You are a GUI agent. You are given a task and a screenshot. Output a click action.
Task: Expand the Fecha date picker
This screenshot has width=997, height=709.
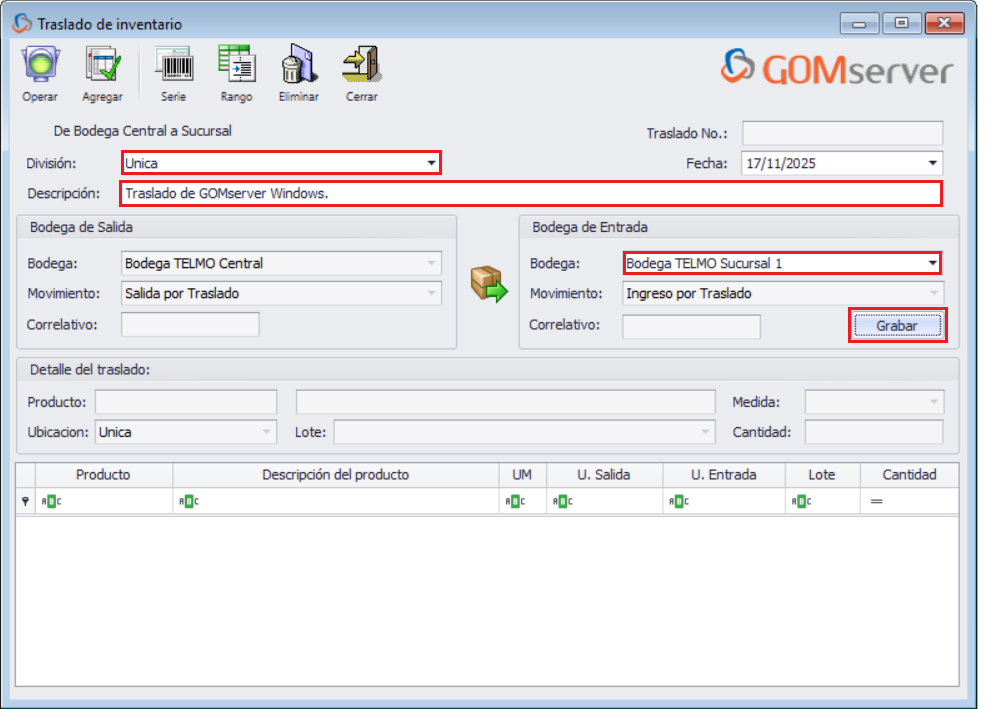coord(931,163)
